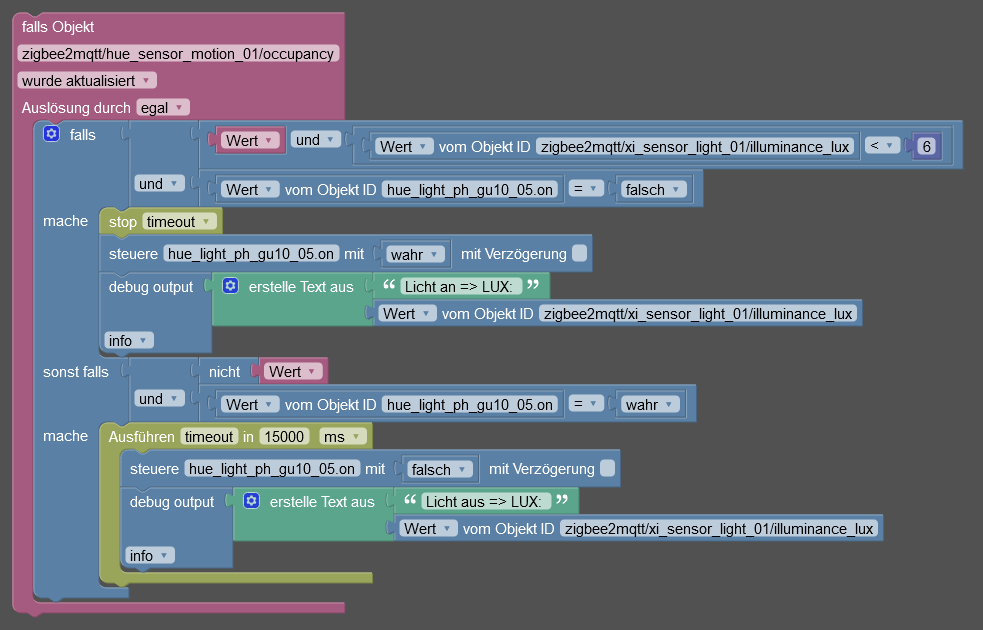This screenshot has height=630, width=983.
Task: Open the second debug output 'info' level dropdown
Action: [150, 555]
